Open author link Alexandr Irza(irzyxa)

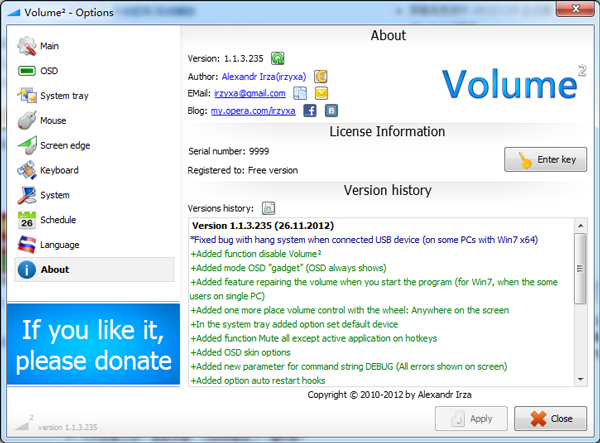coord(264,77)
